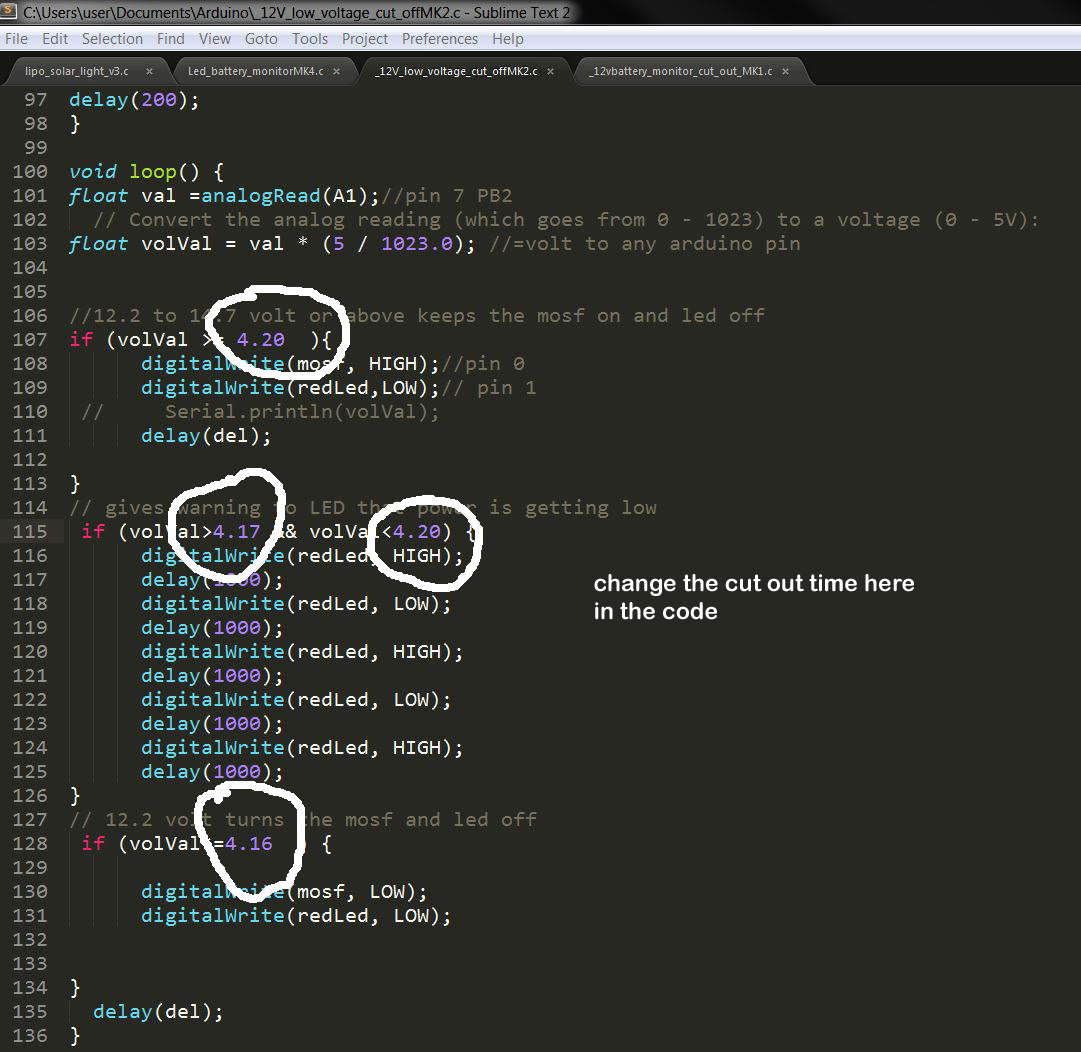This screenshot has height=1052, width=1081.
Task: Click the '1023.0' value on line 103
Action: (x=417, y=244)
